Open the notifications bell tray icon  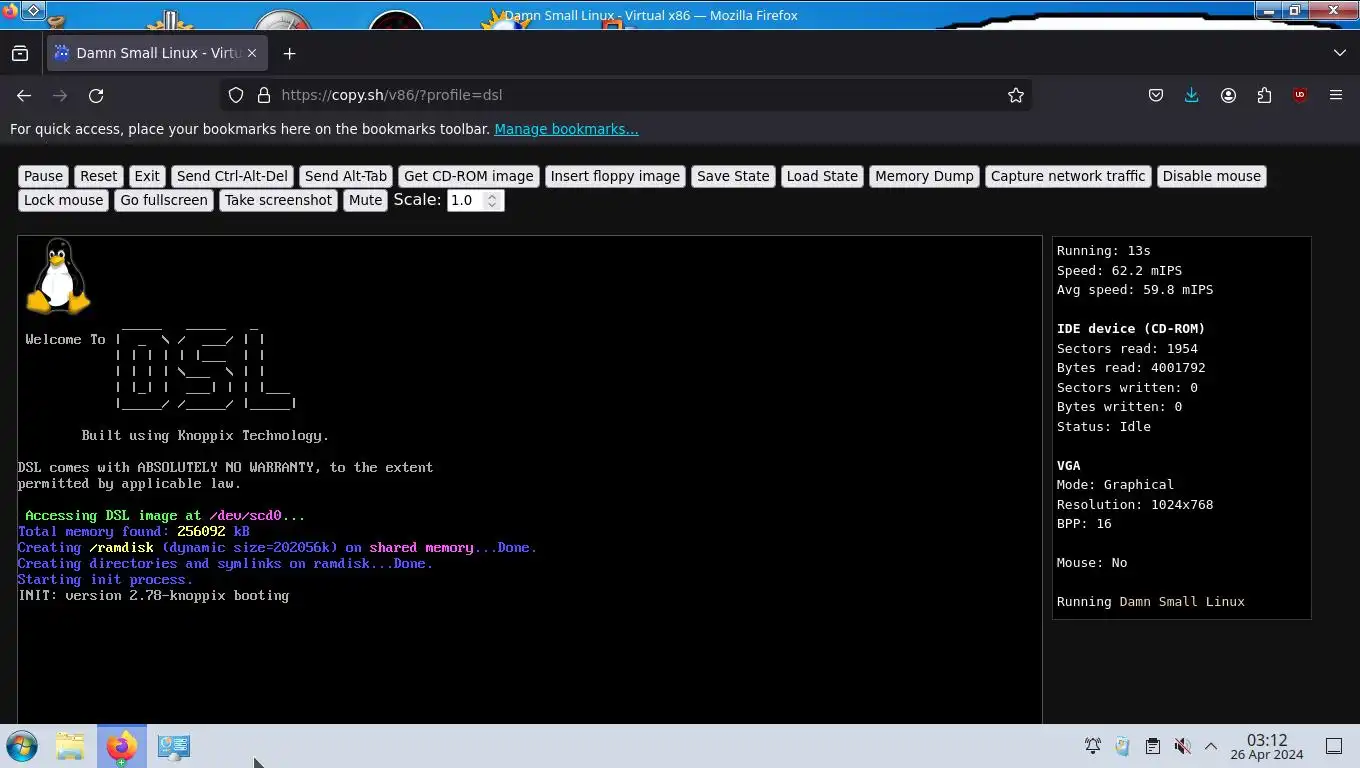tap(1093, 746)
